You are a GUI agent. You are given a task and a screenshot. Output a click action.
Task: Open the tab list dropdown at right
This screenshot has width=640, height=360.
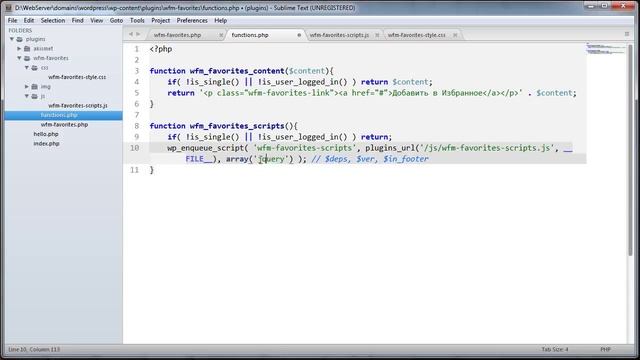click(x=627, y=34)
